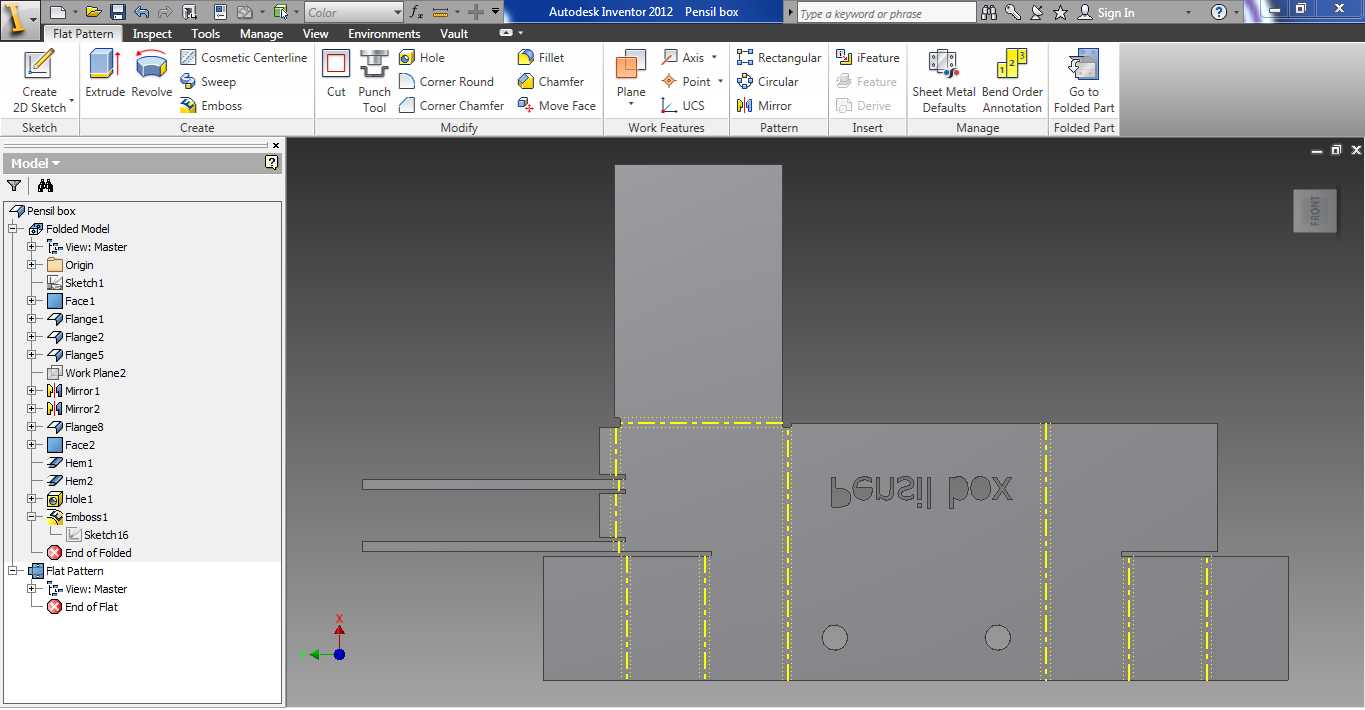Select Hem2 in the browser tree
This screenshot has height=710, width=1365.
click(70, 481)
